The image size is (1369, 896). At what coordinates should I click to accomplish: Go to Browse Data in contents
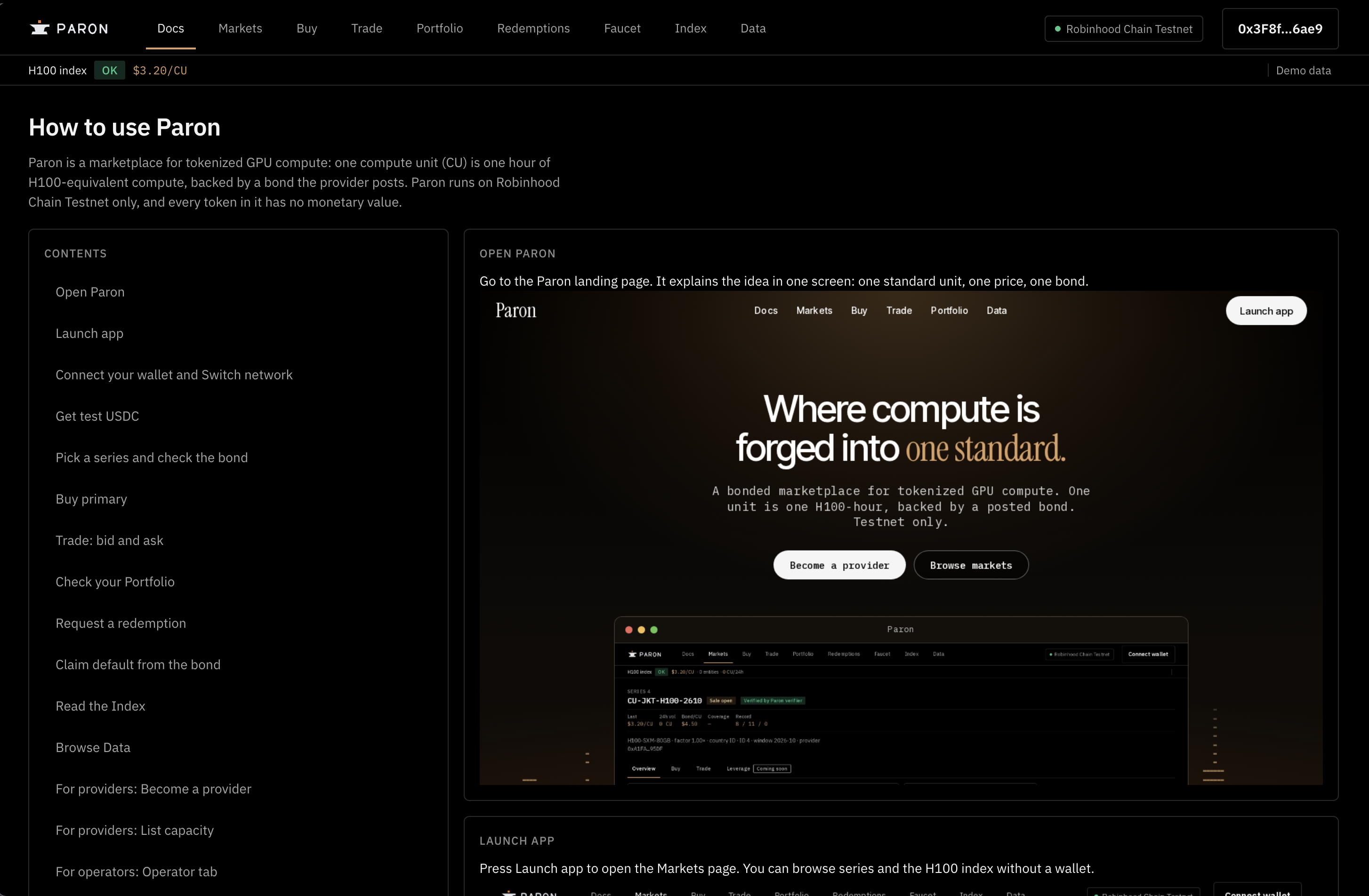point(93,748)
